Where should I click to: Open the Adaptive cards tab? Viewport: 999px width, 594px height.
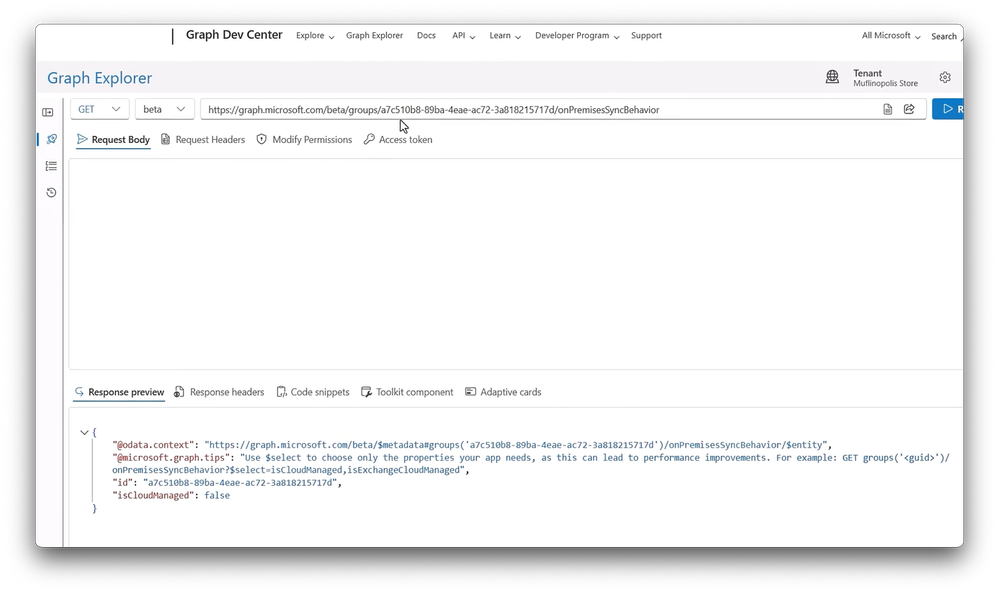[503, 392]
